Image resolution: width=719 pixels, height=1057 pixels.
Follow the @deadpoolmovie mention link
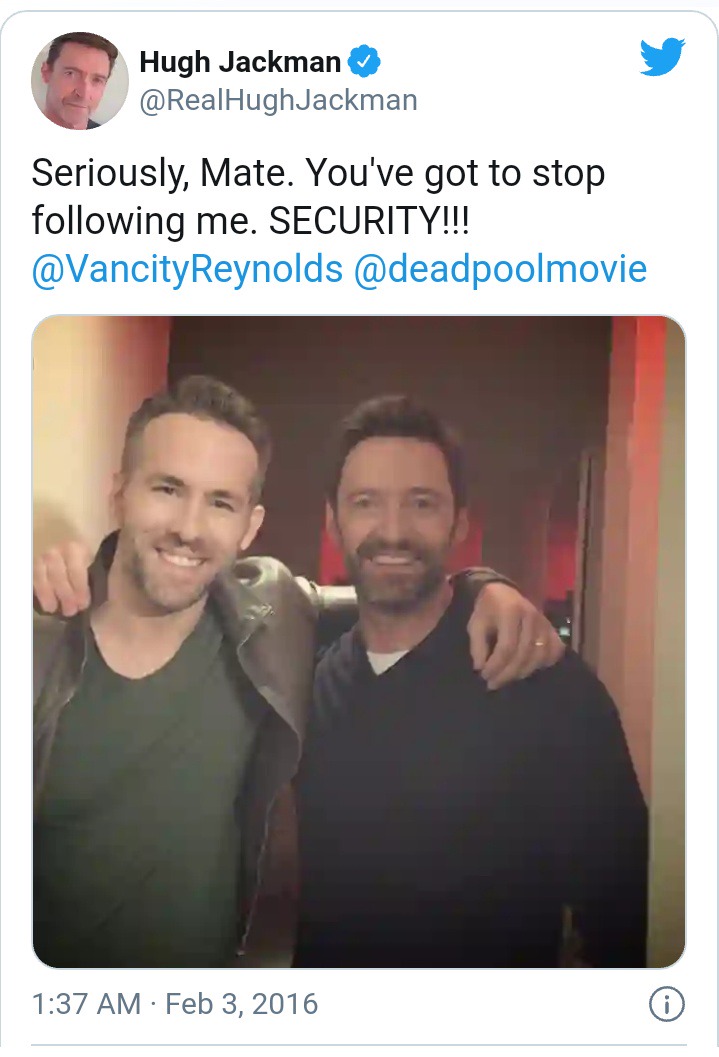[500, 268]
